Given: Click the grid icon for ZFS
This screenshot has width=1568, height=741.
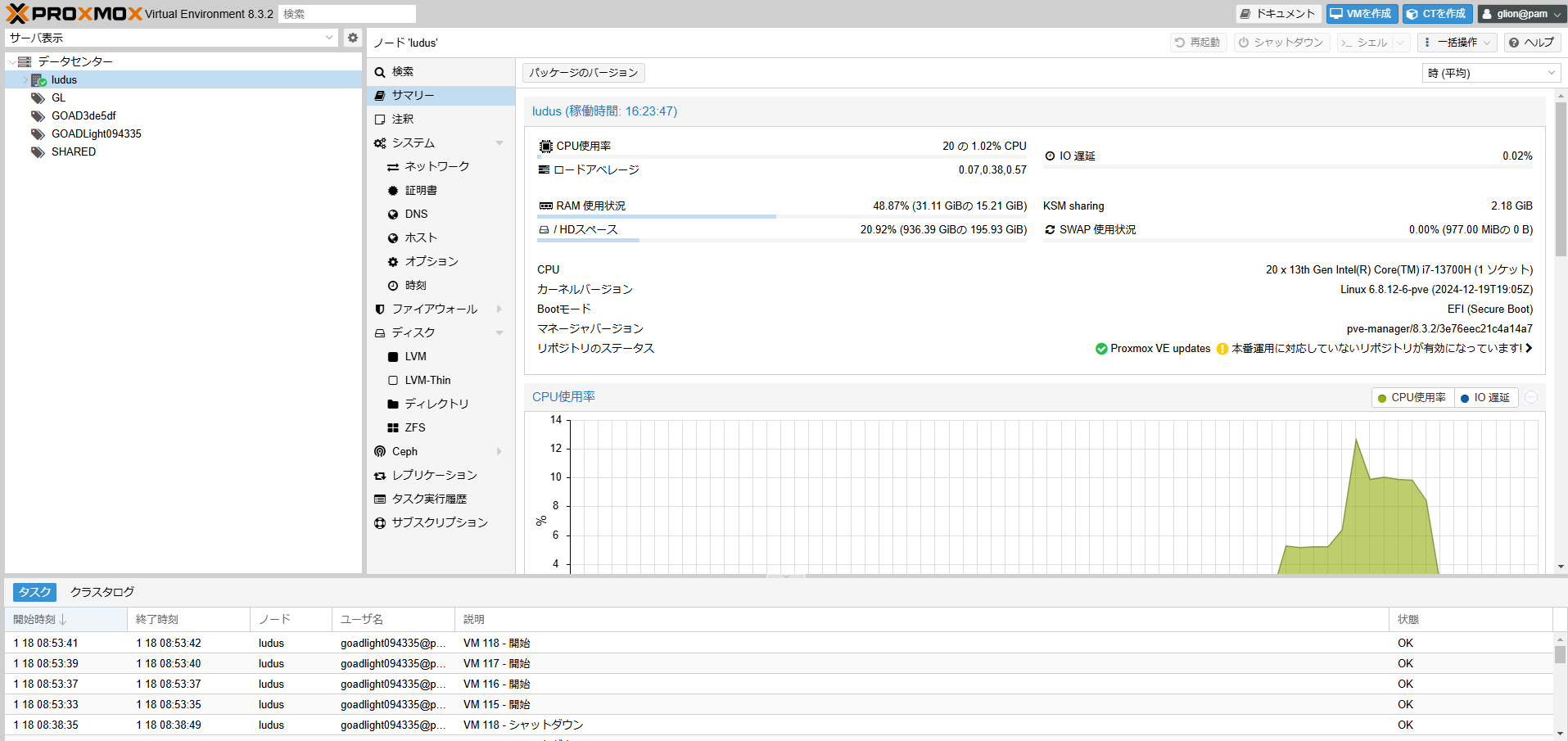Looking at the screenshot, I should click(x=393, y=428).
